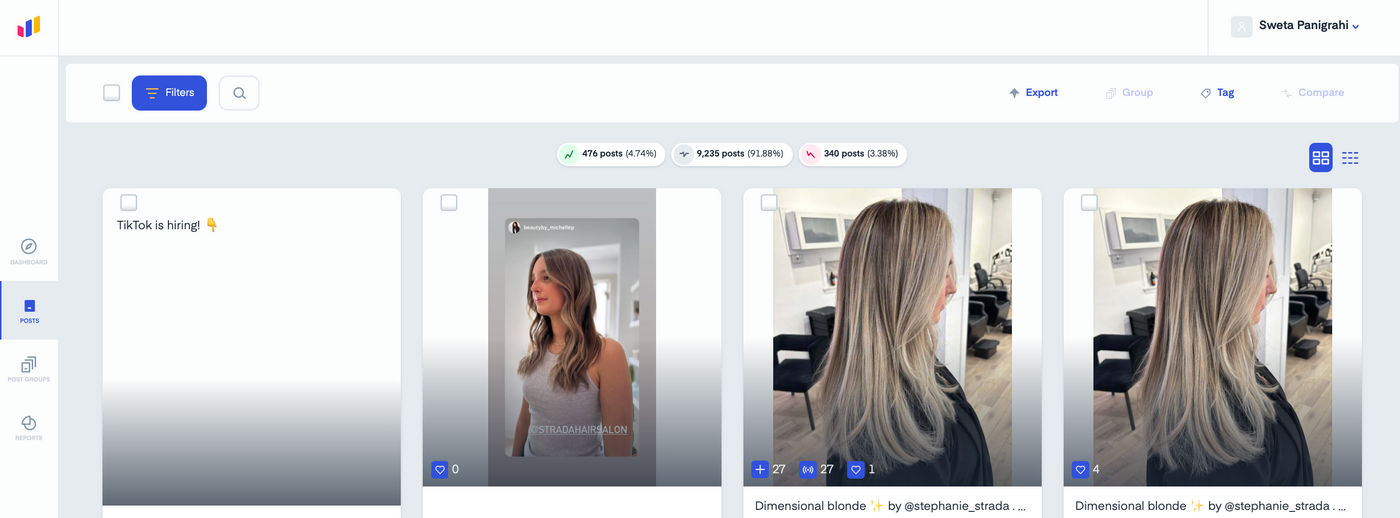The image size is (1400, 518).
Task: Click Dimensional blonde caption under 4 likes post
Action: pyautogui.click(x=1210, y=506)
